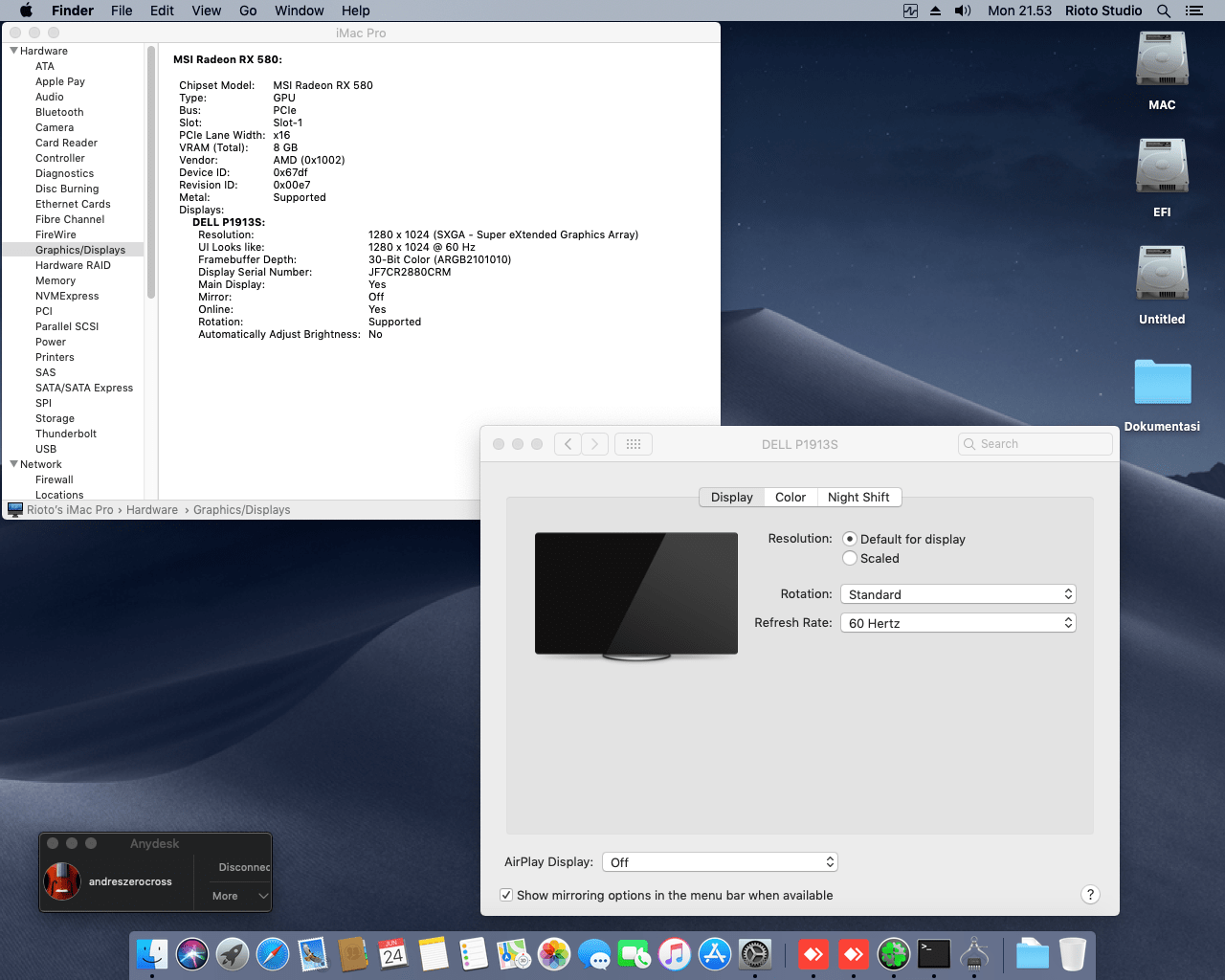Viewport: 1225px width, 980px height.
Task: Open App Store from the dock
Action: pos(715,954)
